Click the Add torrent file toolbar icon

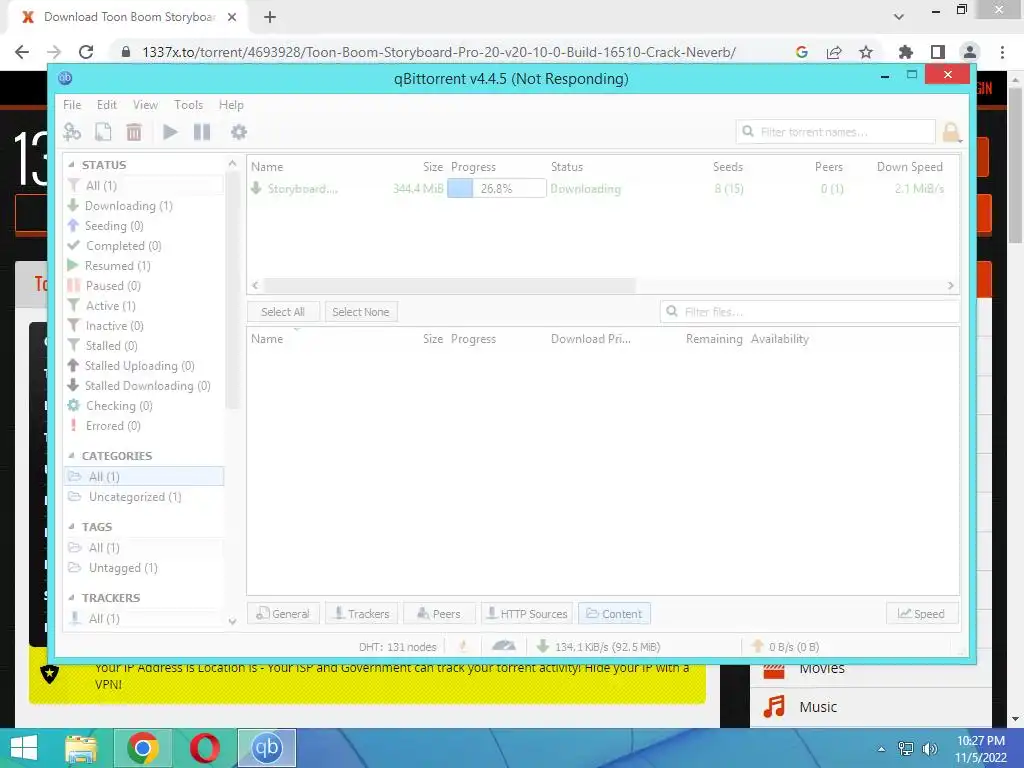pyautogui.click(x=103, y=132)
